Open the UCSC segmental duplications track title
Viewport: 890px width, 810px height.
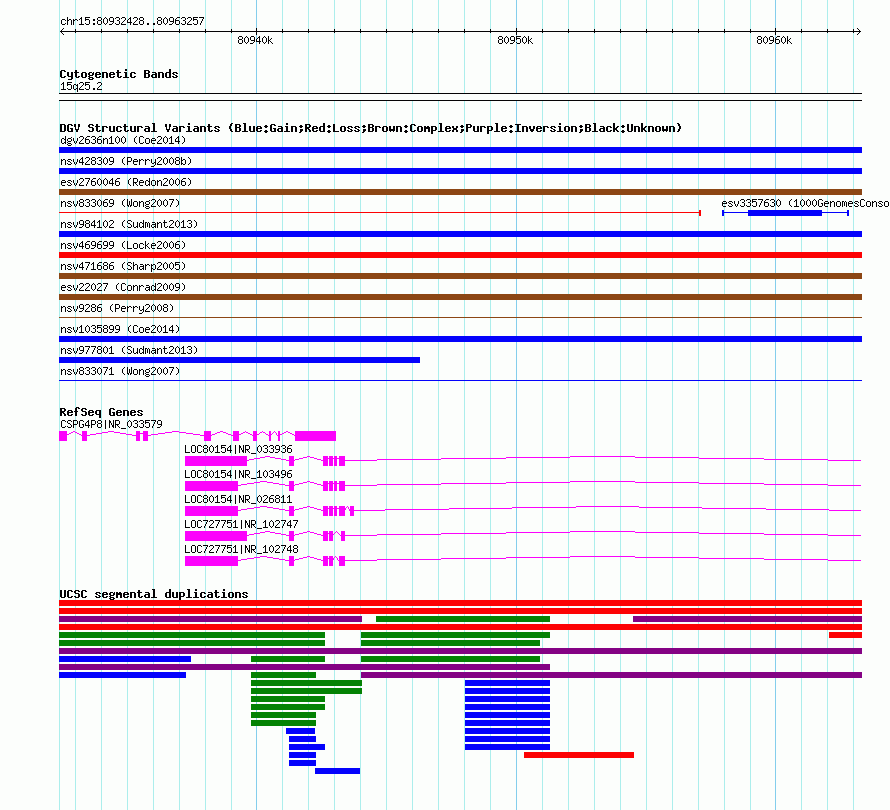pyautogui.click(x=154, y=594)
